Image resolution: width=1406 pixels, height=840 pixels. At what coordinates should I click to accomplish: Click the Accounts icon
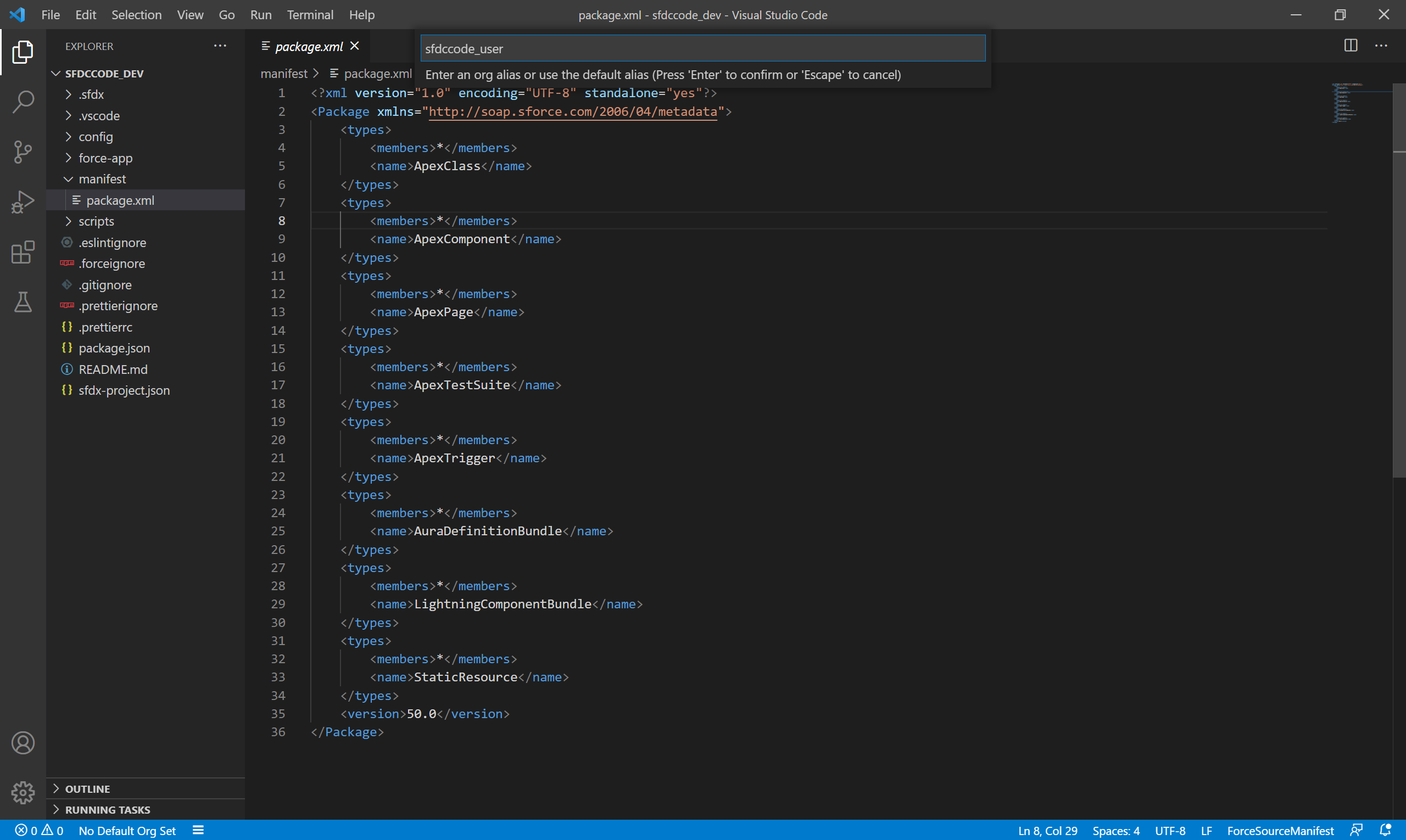[x=23, y=743]
